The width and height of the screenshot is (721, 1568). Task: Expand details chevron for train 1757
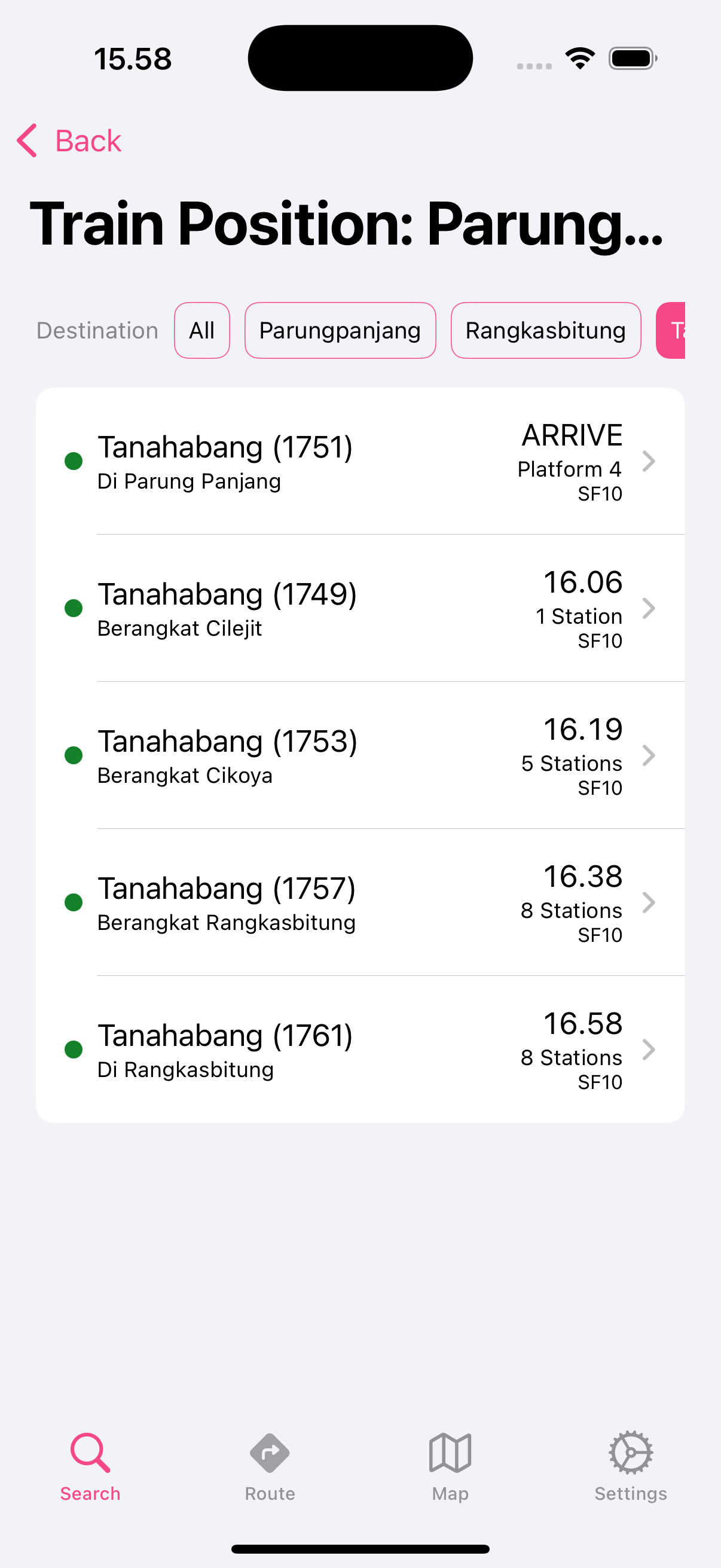[x=649, y=902]
